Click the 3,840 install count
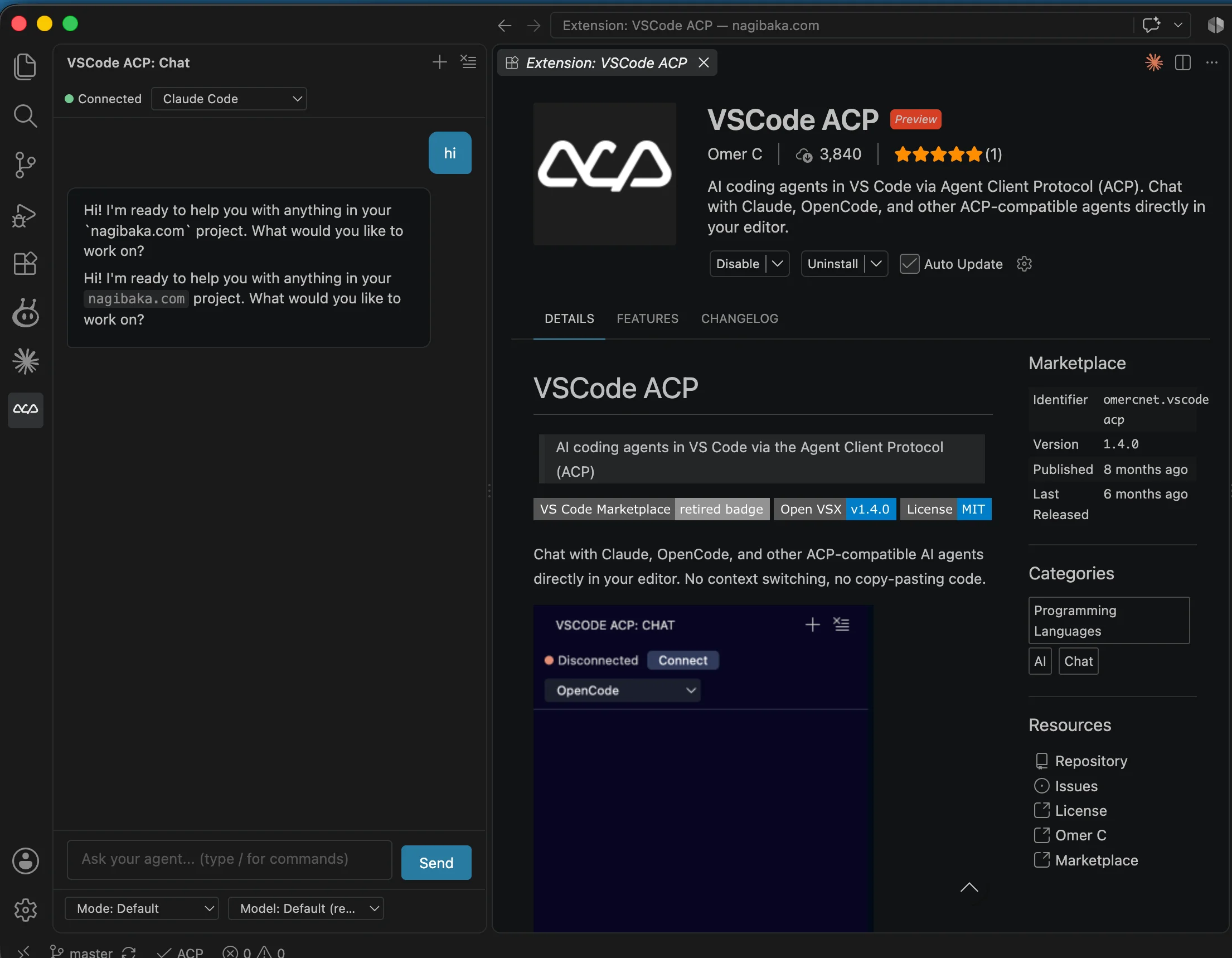Image resolution: width=1232 pixels, height=958 pixels. point(828,154)
